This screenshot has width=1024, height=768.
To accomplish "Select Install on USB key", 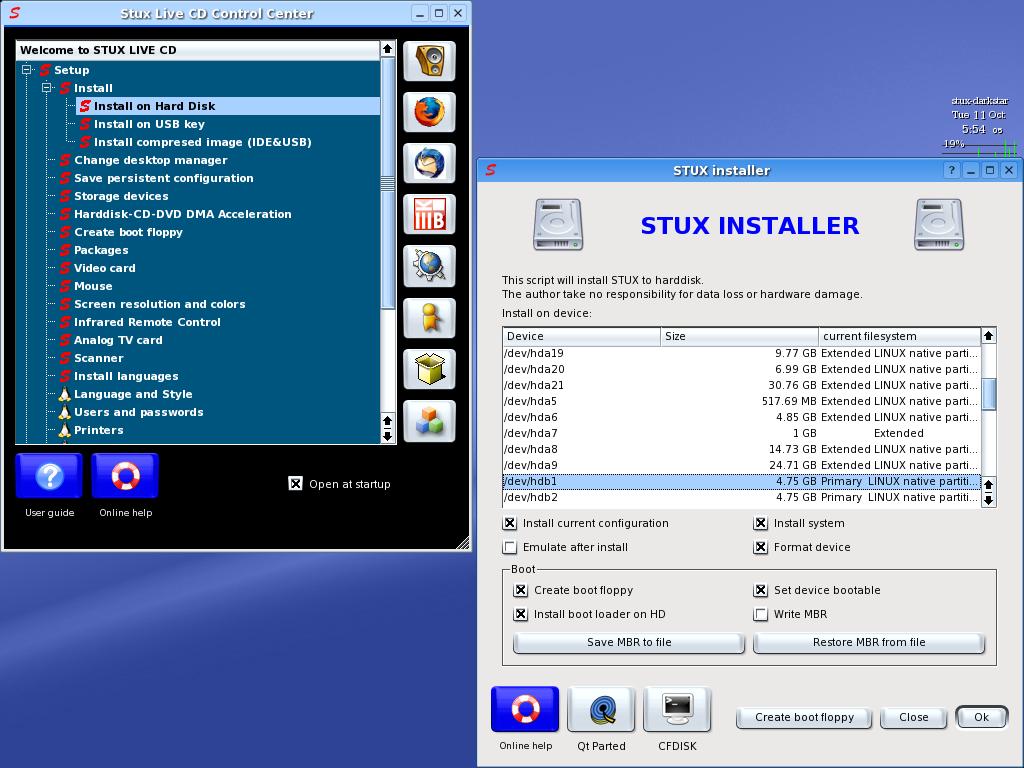I will click(x=149, y=124).
